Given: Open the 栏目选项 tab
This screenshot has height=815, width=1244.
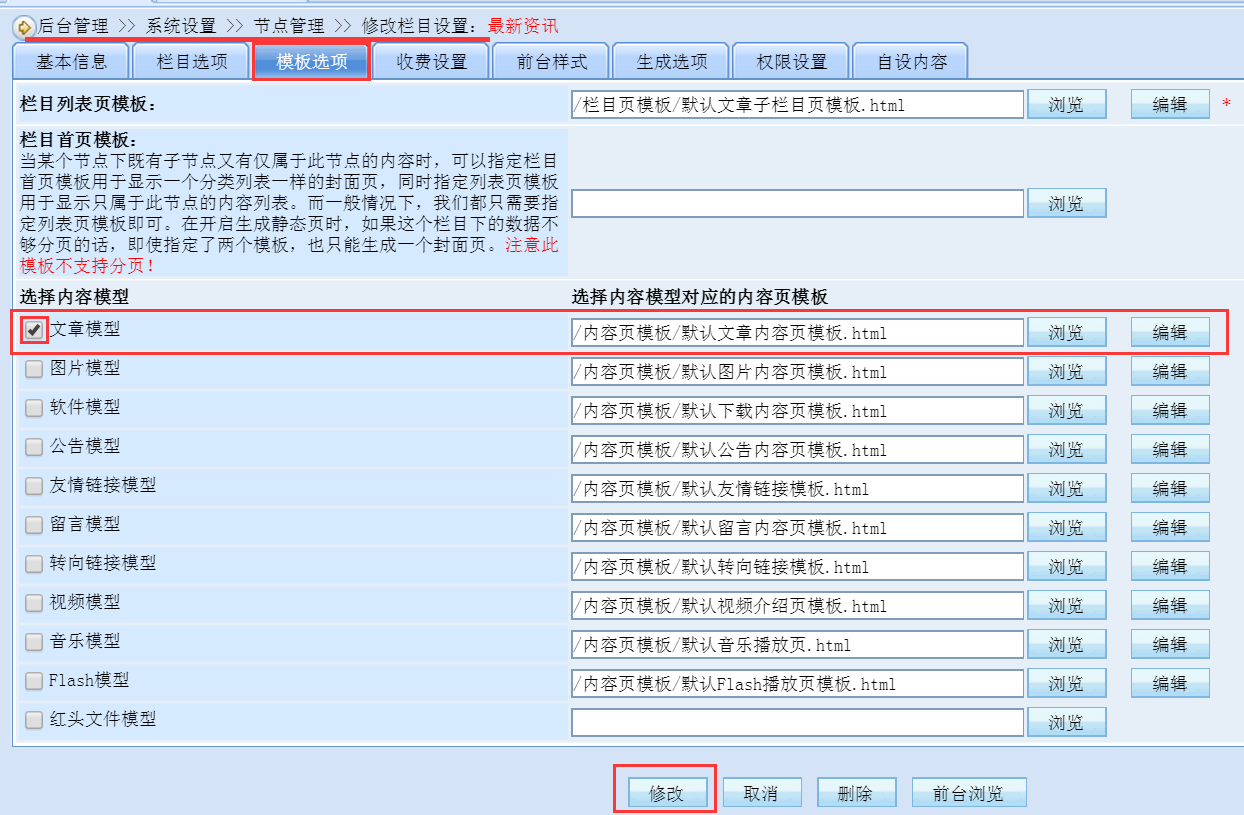Looking at the screenshot, I should tap(192, 62).
